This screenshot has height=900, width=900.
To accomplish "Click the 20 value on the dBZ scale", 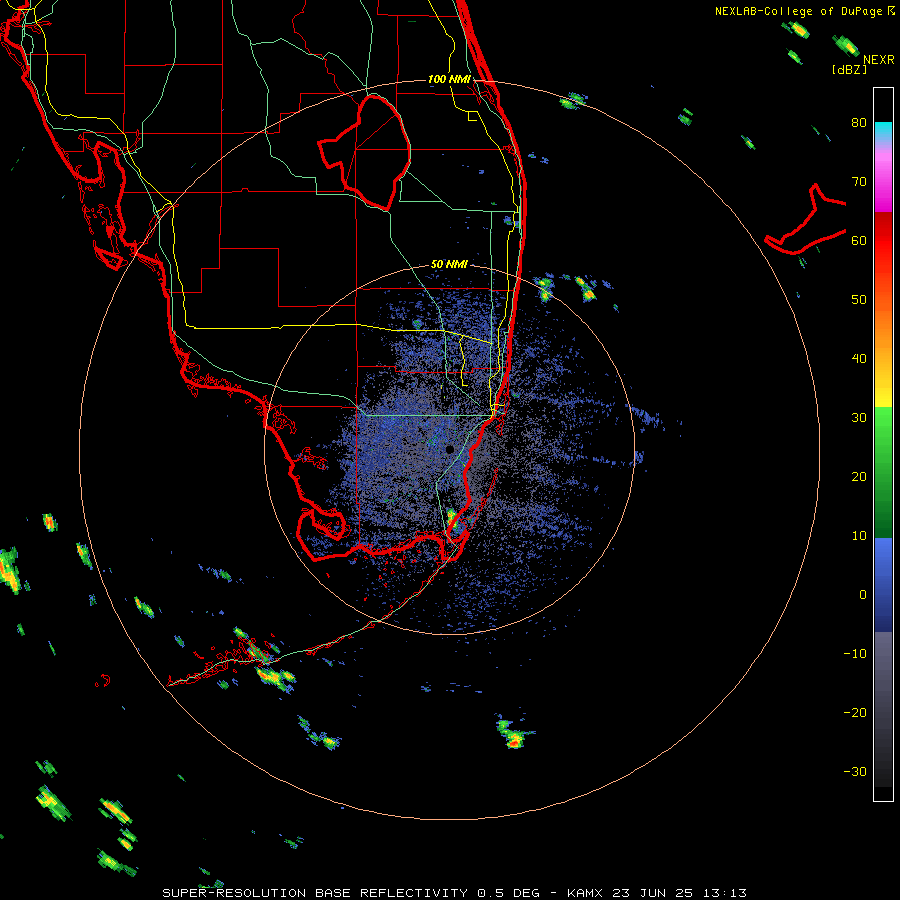I will (x=859, y=477).
